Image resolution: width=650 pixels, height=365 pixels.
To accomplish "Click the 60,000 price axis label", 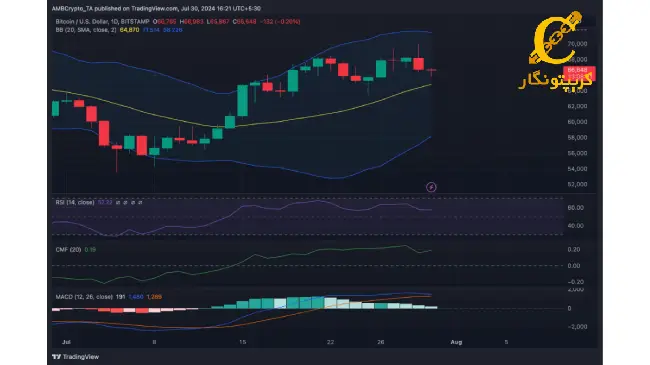I will pyautogui.click(x=577, y=122).
